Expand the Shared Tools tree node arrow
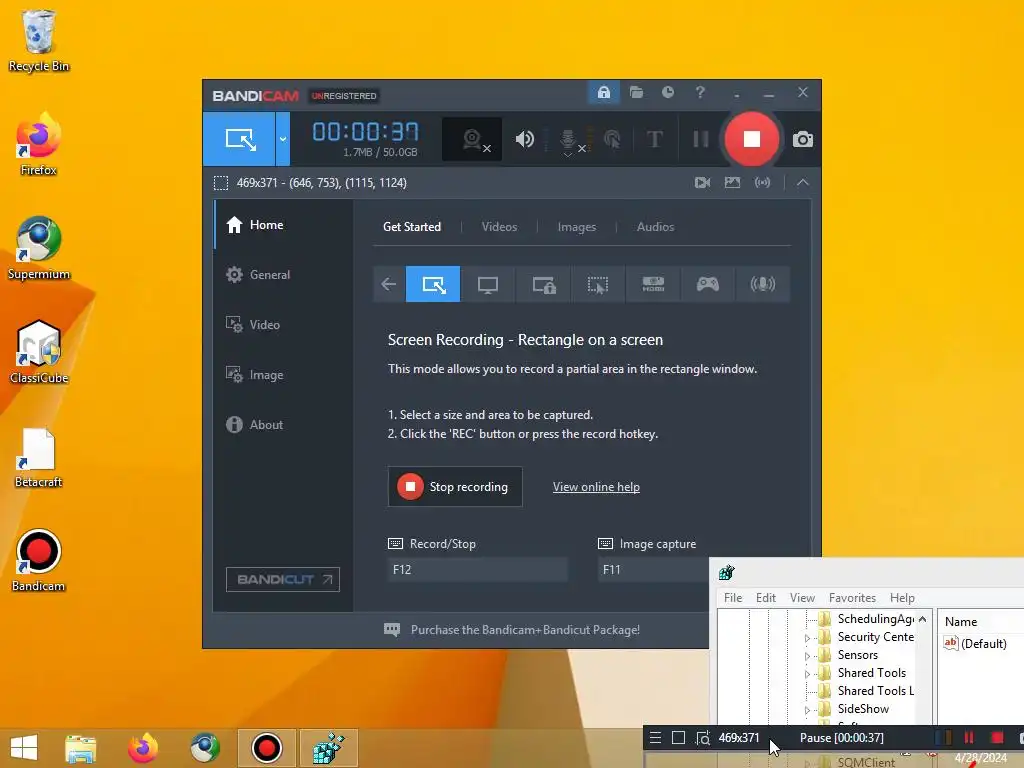Screen dimensions: 1024x768 [807, 674]
